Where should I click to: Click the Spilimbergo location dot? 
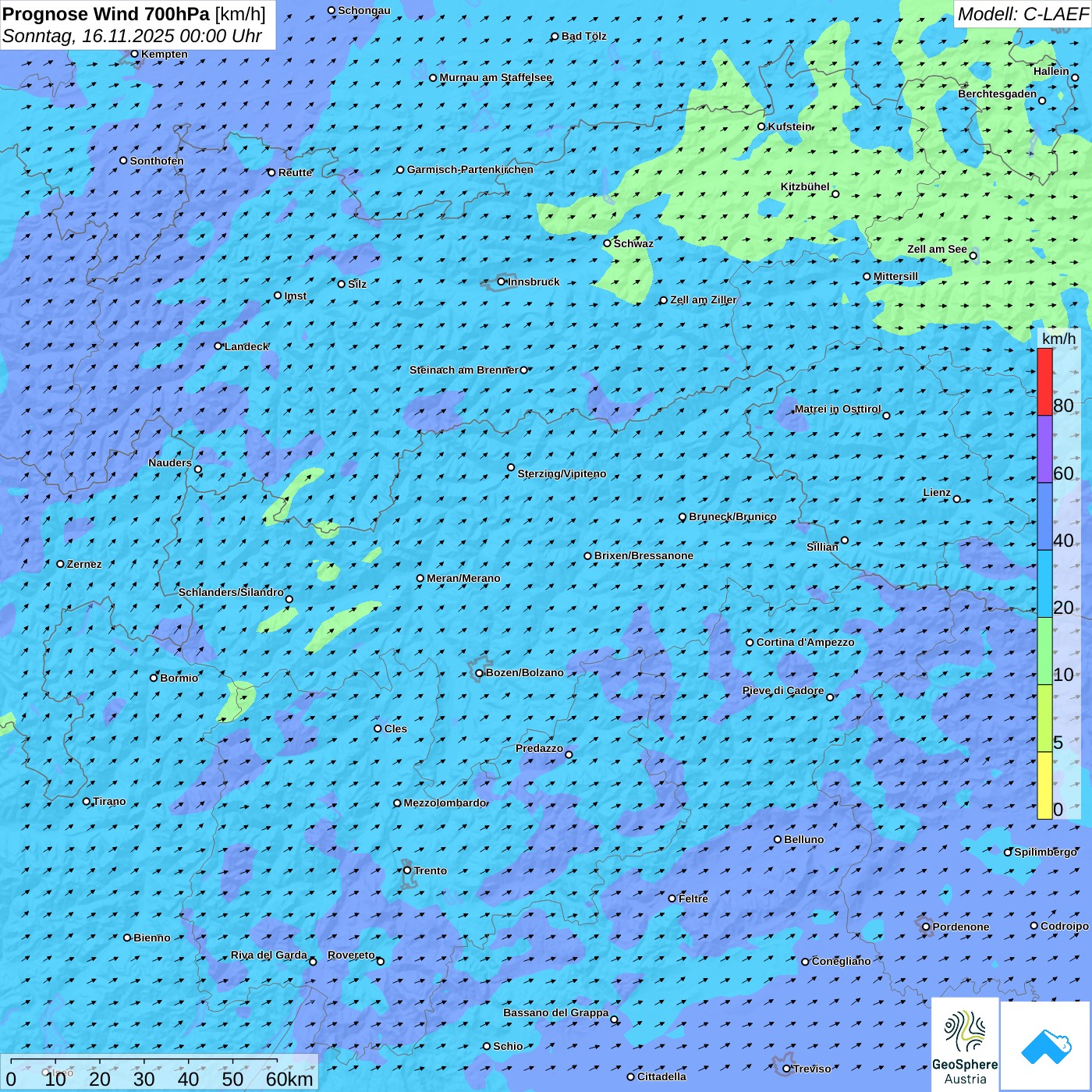pos(1008,853)
